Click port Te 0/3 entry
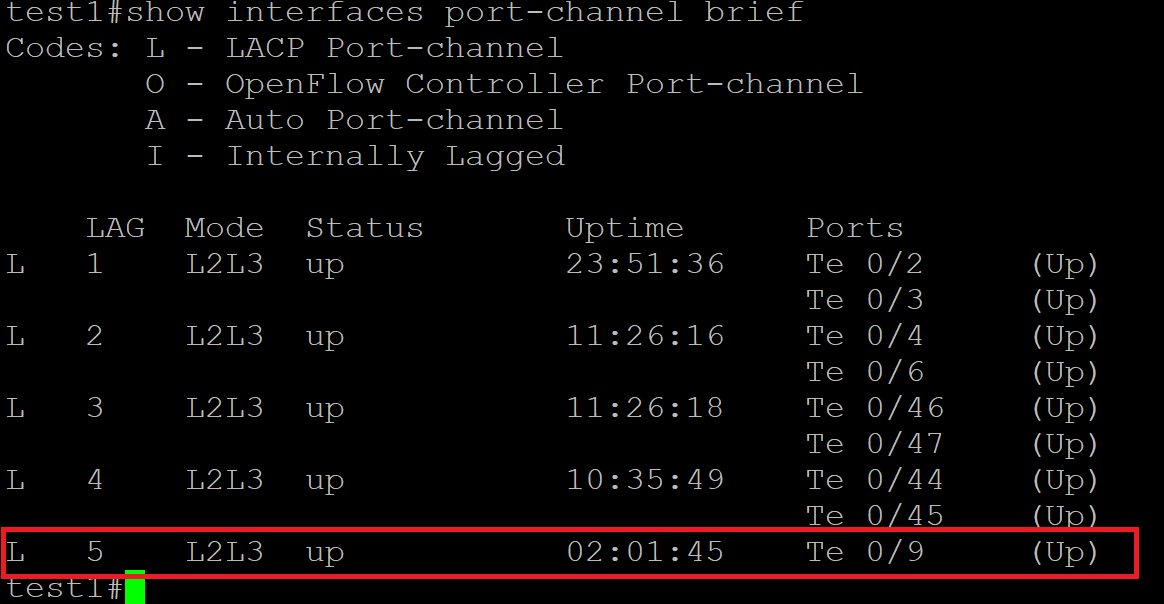The height and width of the screenshot is (604, 1164). (865, 300)
